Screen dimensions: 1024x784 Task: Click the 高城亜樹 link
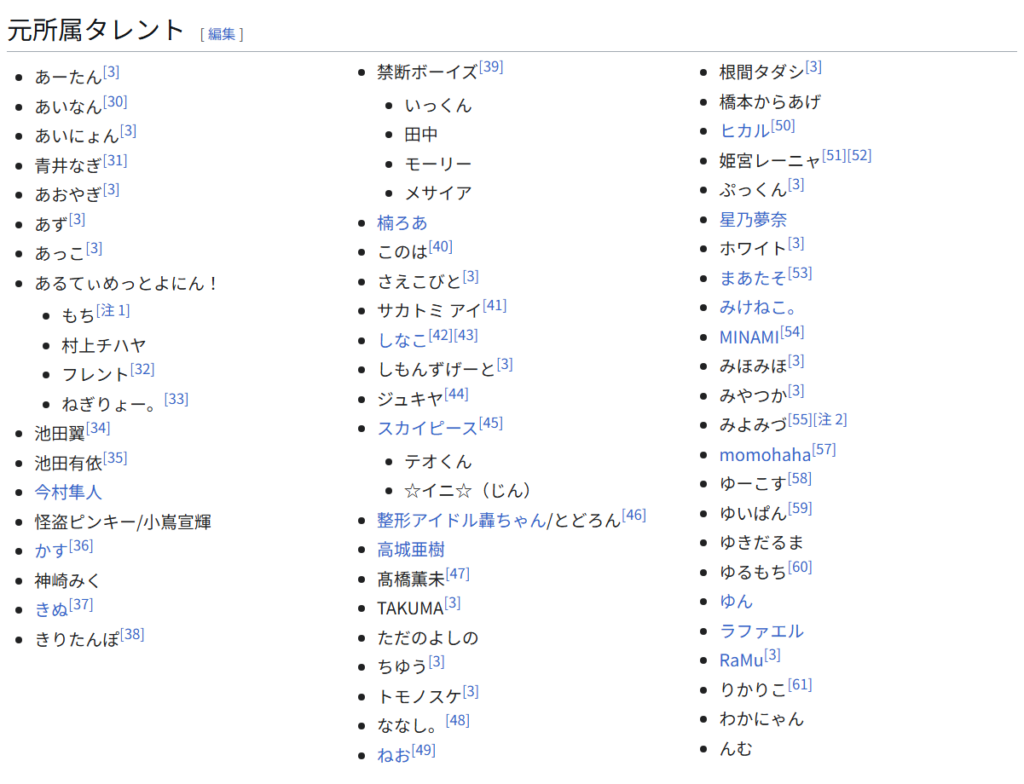(411, 550)
